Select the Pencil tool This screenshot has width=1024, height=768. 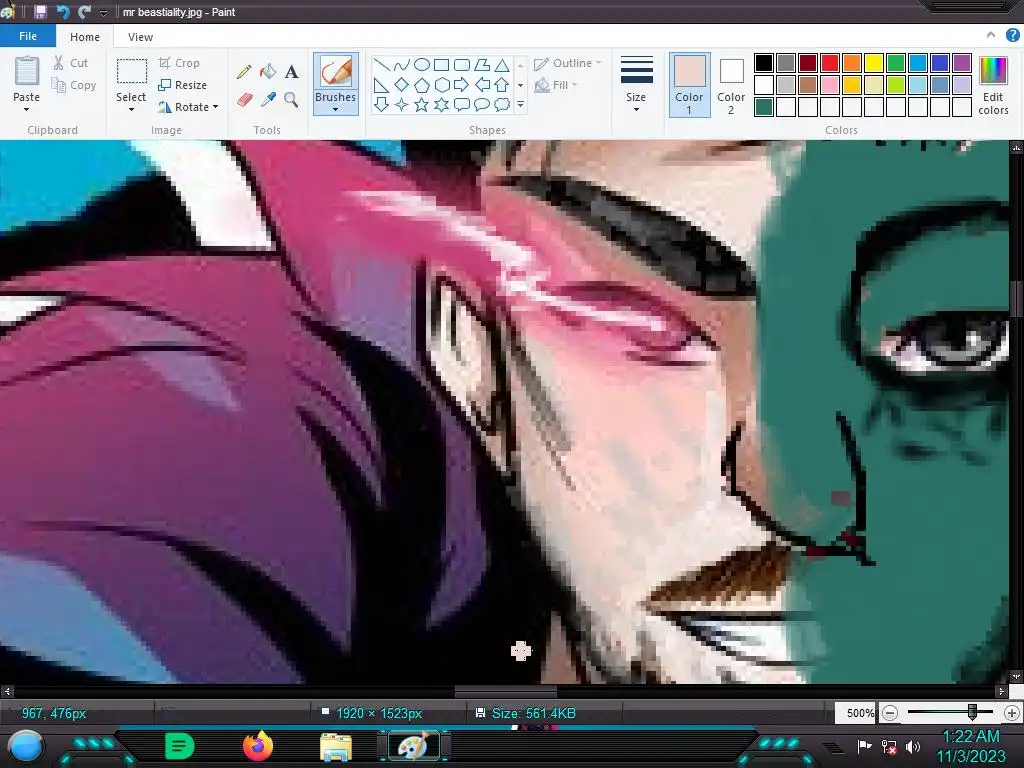(x=244, y=72)
